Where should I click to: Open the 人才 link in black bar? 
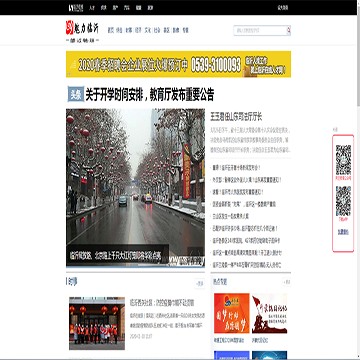[92, 8]
